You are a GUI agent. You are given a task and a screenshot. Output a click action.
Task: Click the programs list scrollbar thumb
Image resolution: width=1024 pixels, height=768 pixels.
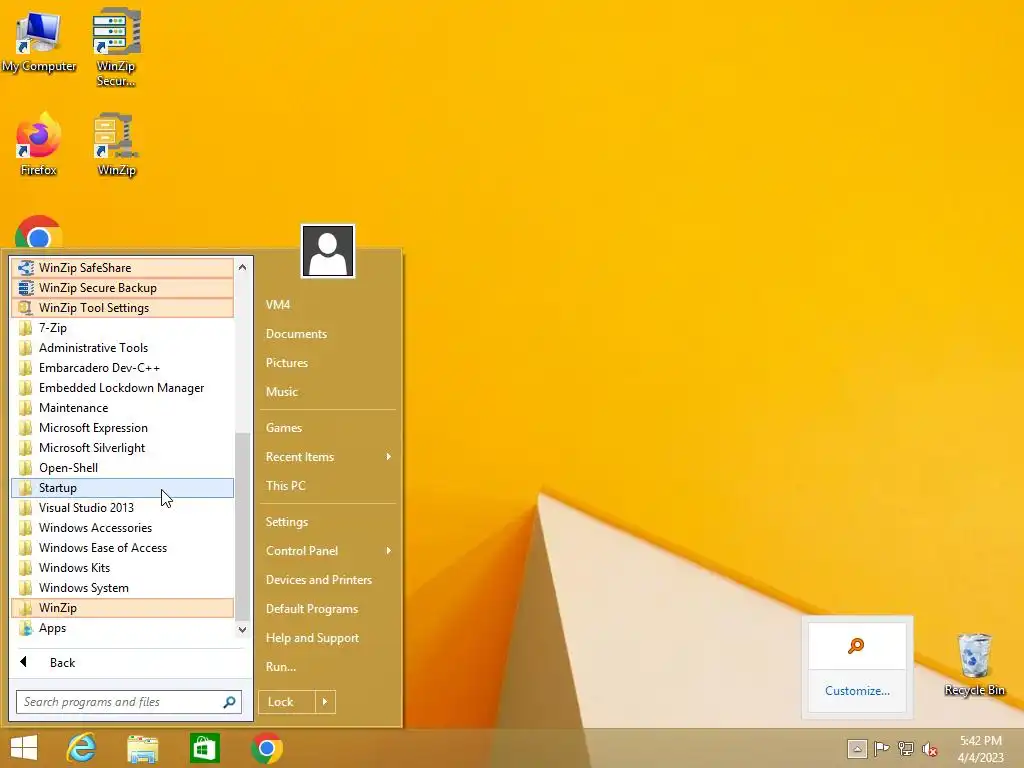[x=242, y=526]
